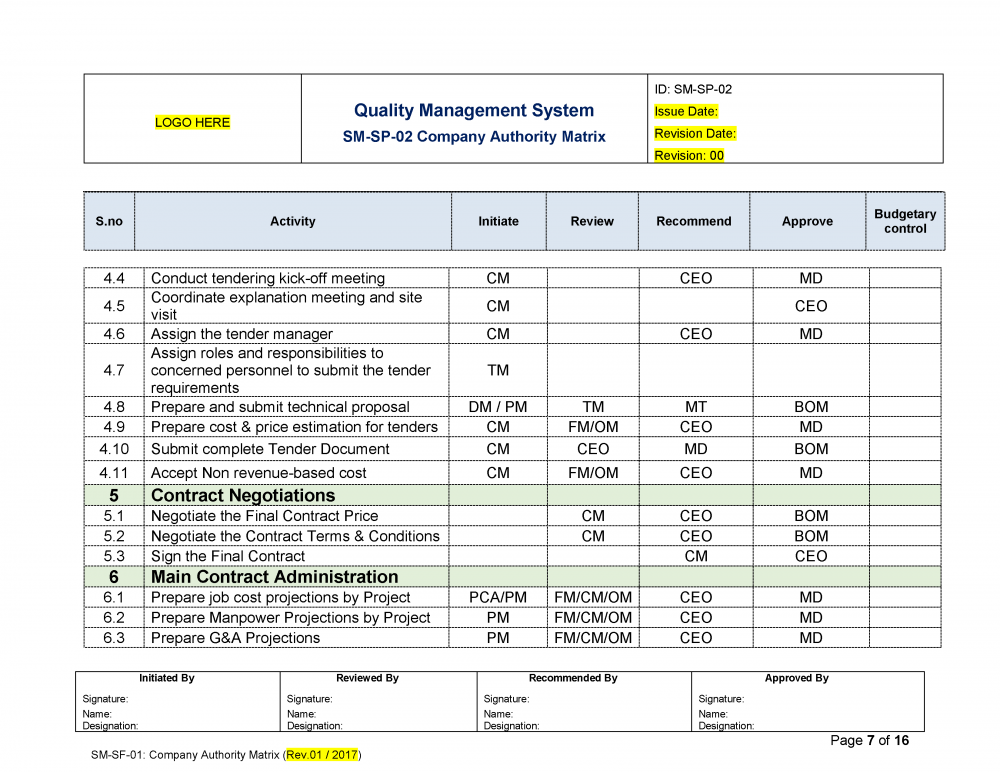Select the Revision: 00 text
The height and width of the screenshot is (772, 1000).
pyautogui.click(x=689, y=156)
